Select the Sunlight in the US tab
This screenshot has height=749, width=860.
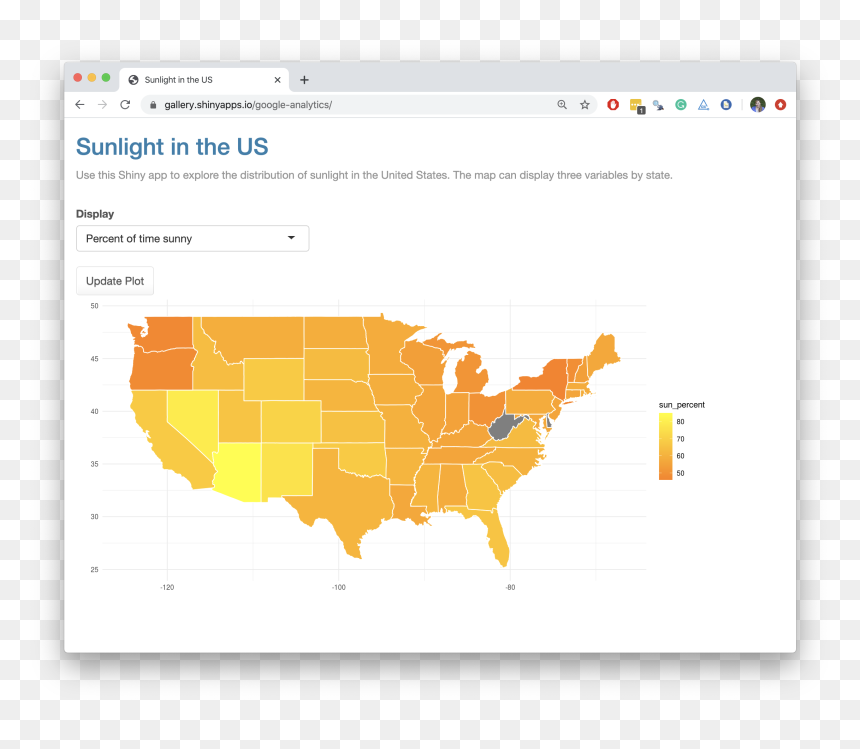pyautogui.click(x=204, y=80)
